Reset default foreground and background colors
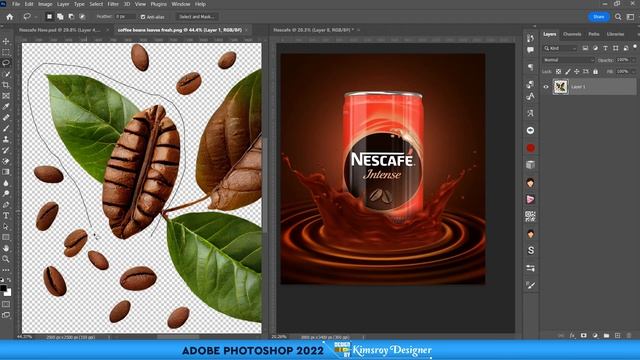Viewport: 640px width, 360px height. [x=2, y=280]
